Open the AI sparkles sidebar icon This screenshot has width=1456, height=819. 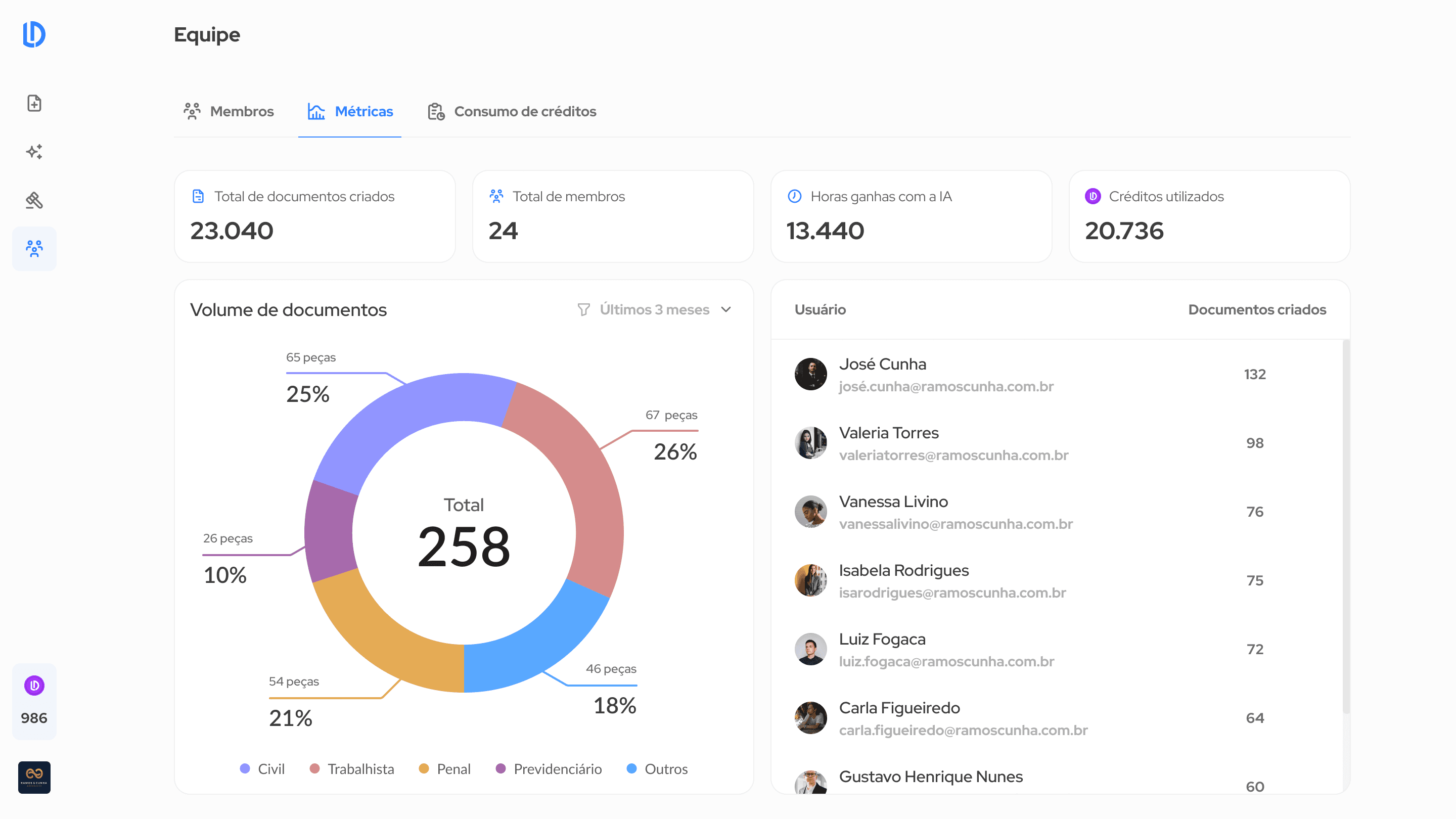34,152
